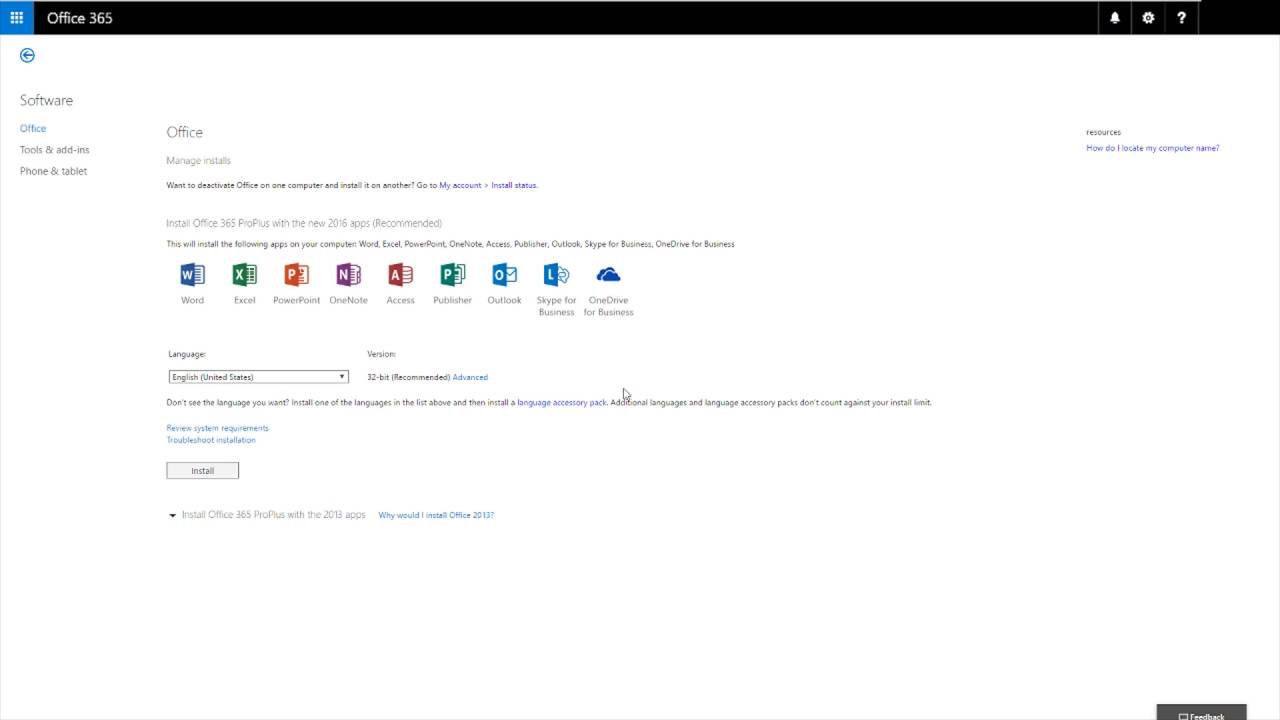Click the Manage installs text
Viewport: 1280px width, 720px height.
pos(198,160)
